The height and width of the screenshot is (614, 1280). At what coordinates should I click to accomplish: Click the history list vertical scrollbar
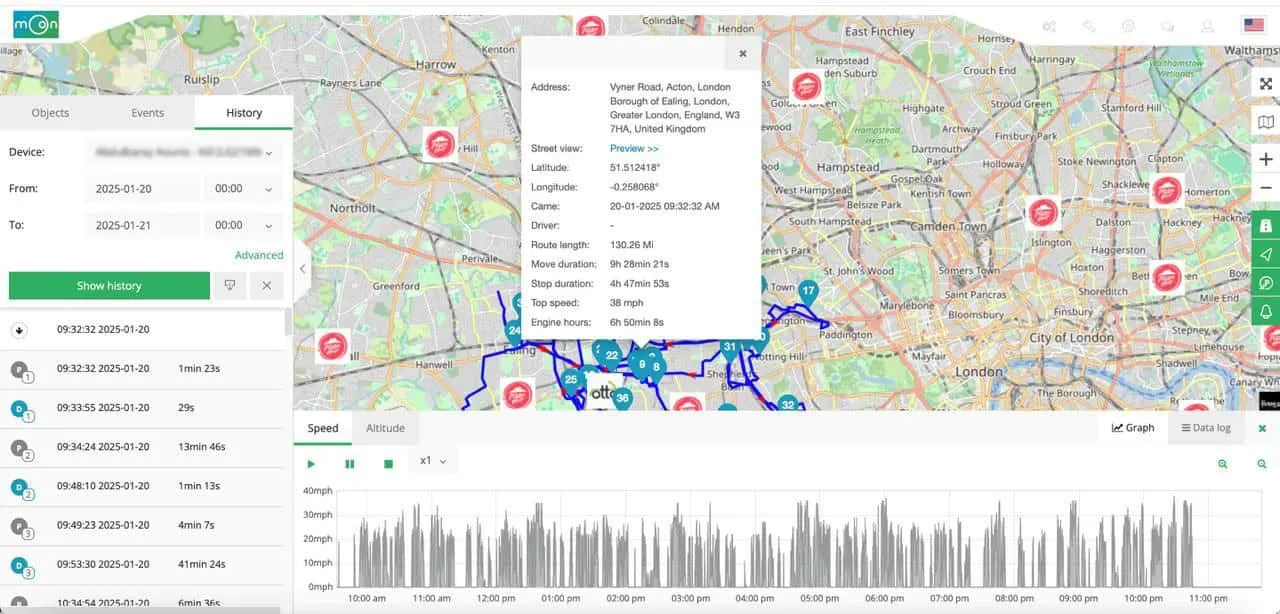click(x=288, y=322)
